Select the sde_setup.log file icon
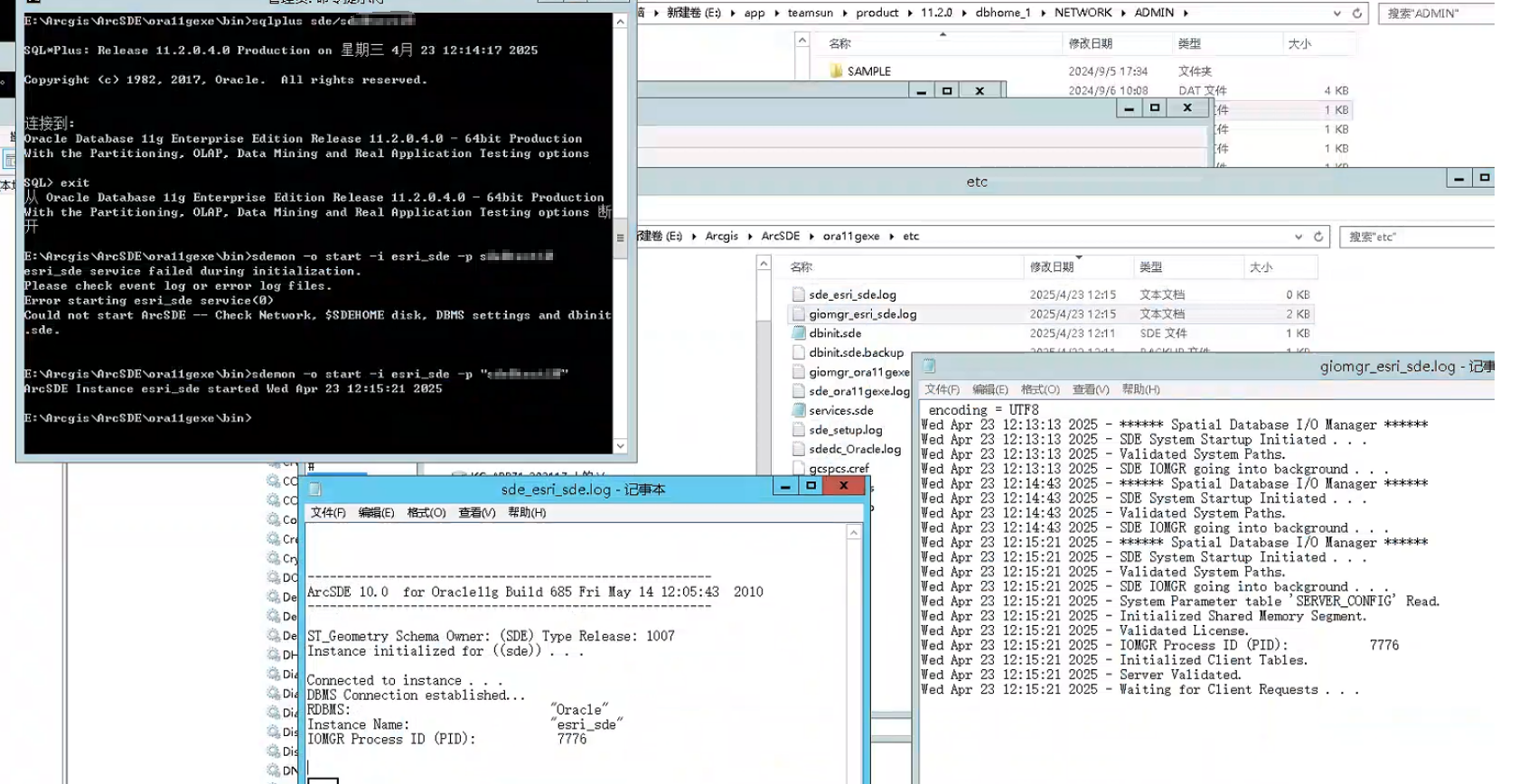 (x=798, y=430)
